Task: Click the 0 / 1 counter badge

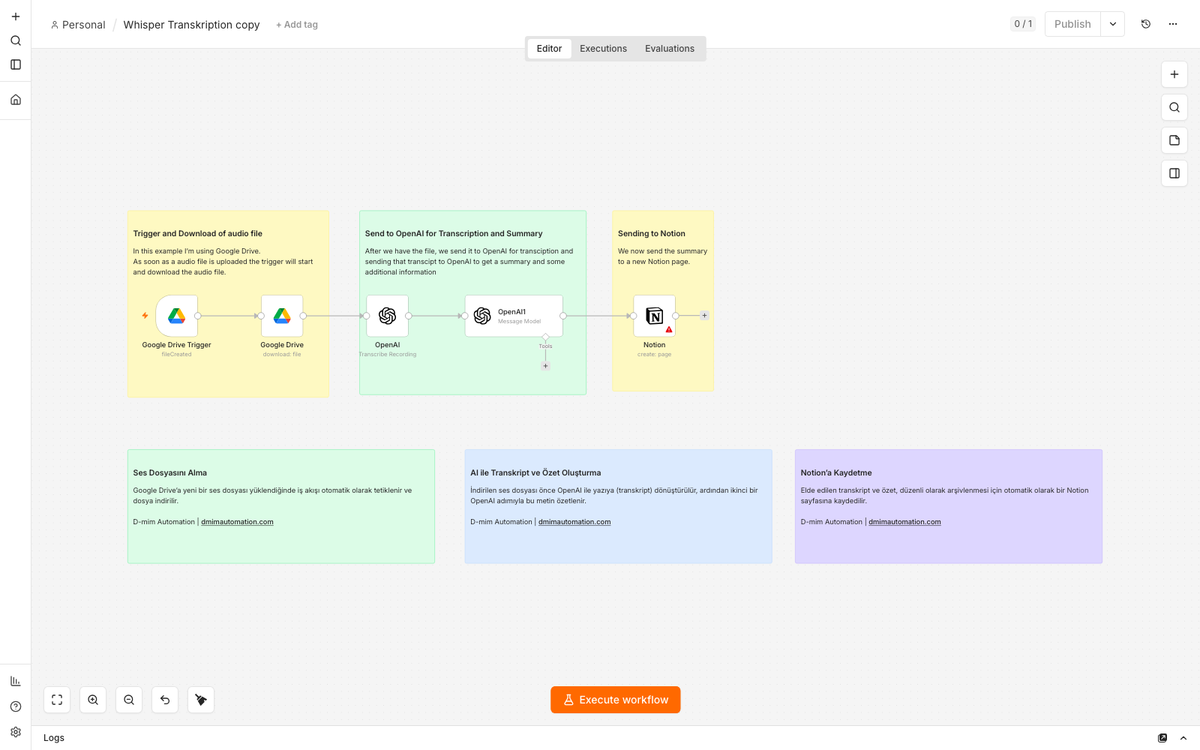Action: coord(1022,24)
